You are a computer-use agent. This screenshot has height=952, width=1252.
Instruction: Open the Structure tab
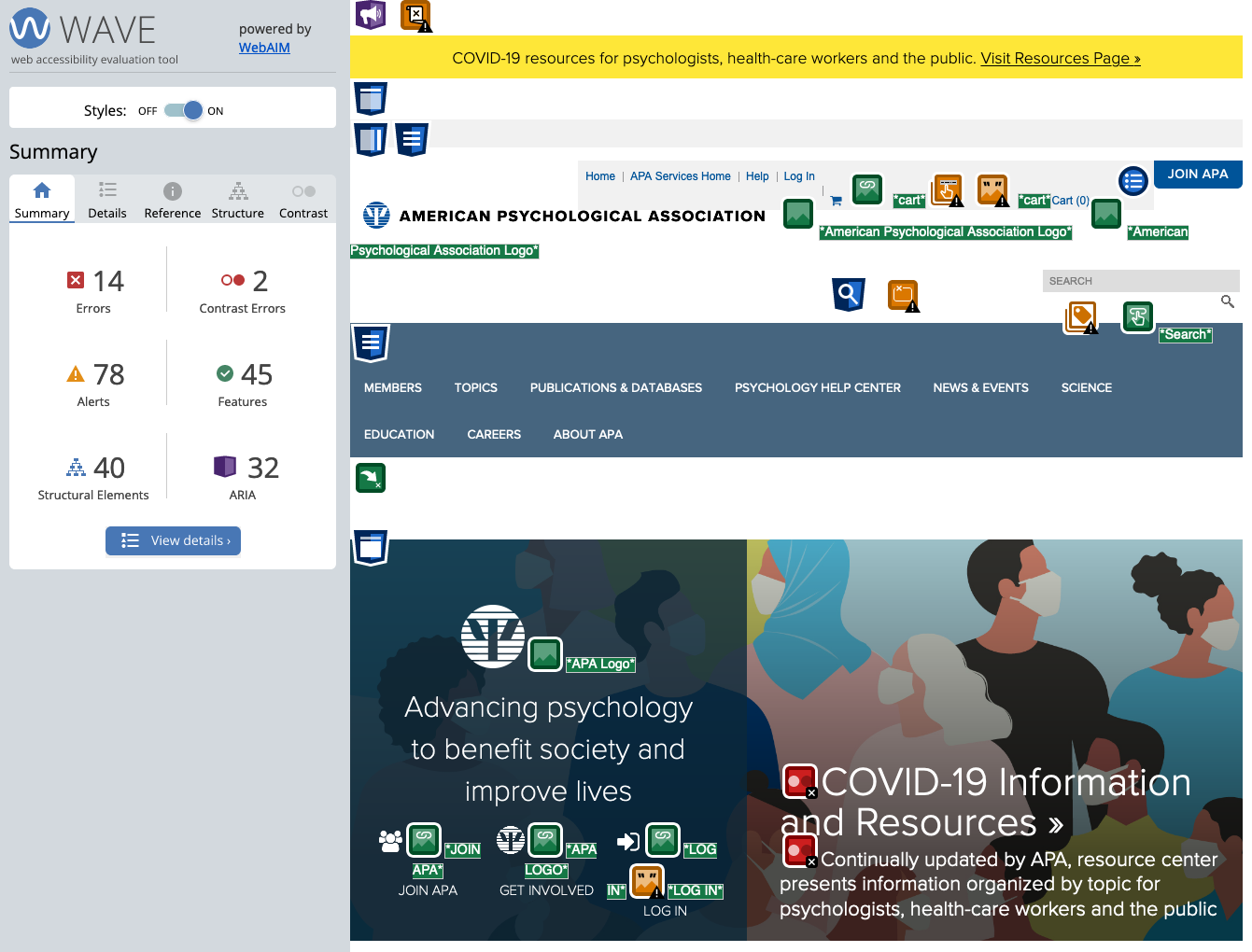click(238, 201)
